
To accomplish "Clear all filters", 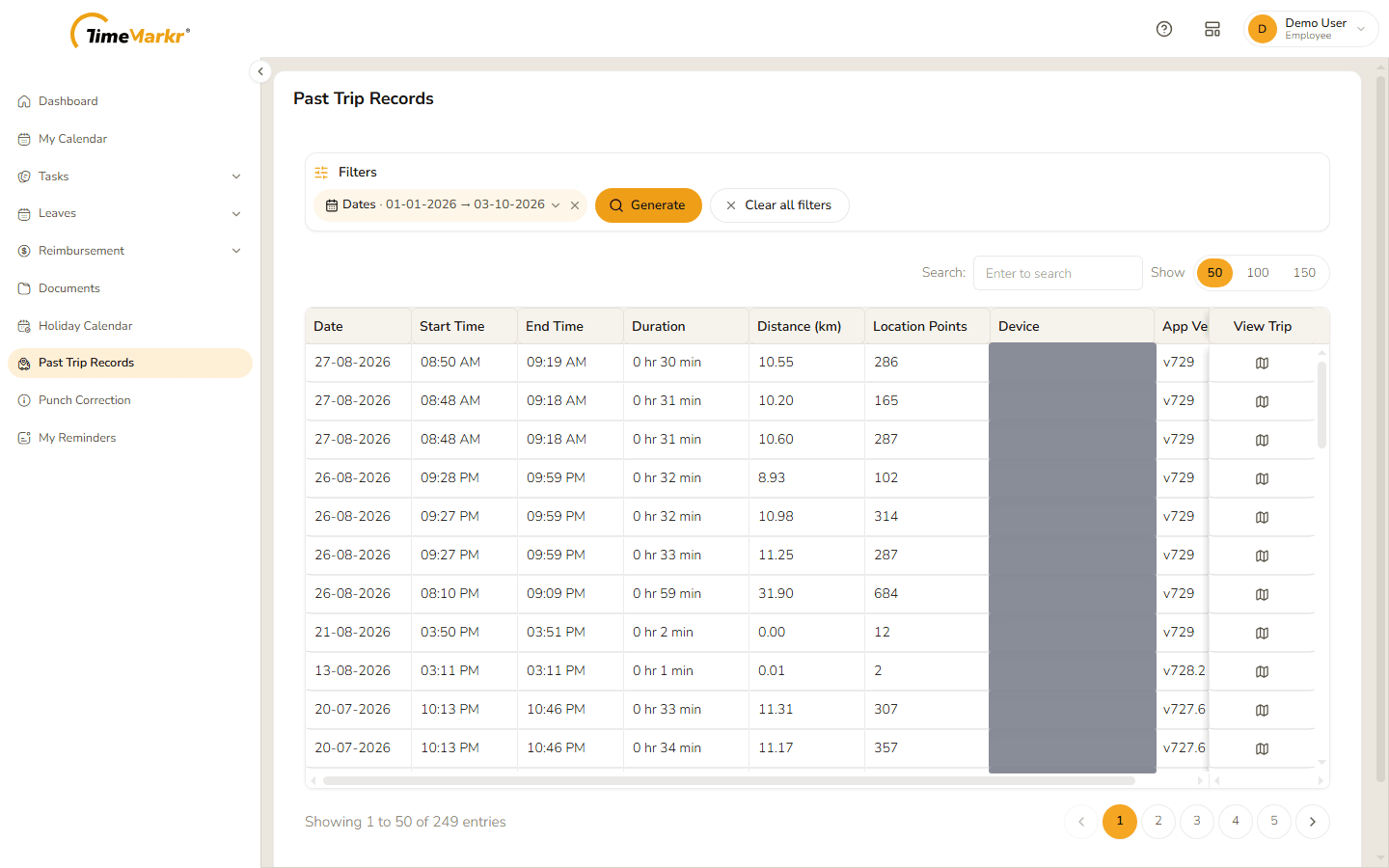I will tap(779, 205).
